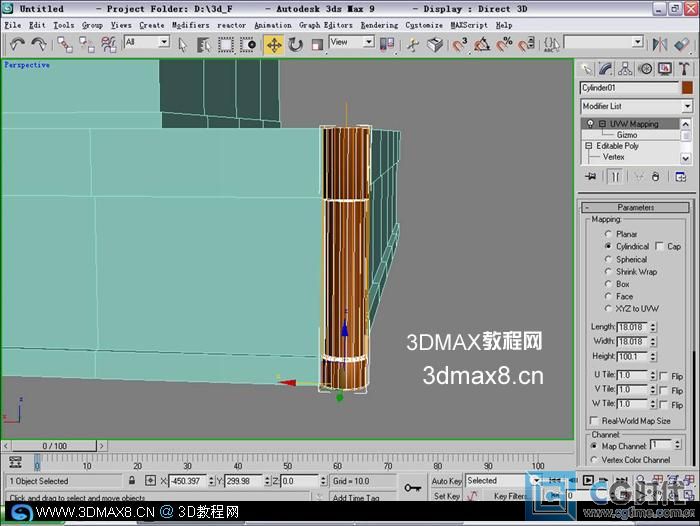Collapse the Parameters rollout
This screenshot has height=526, width=700.
(636, 207)
